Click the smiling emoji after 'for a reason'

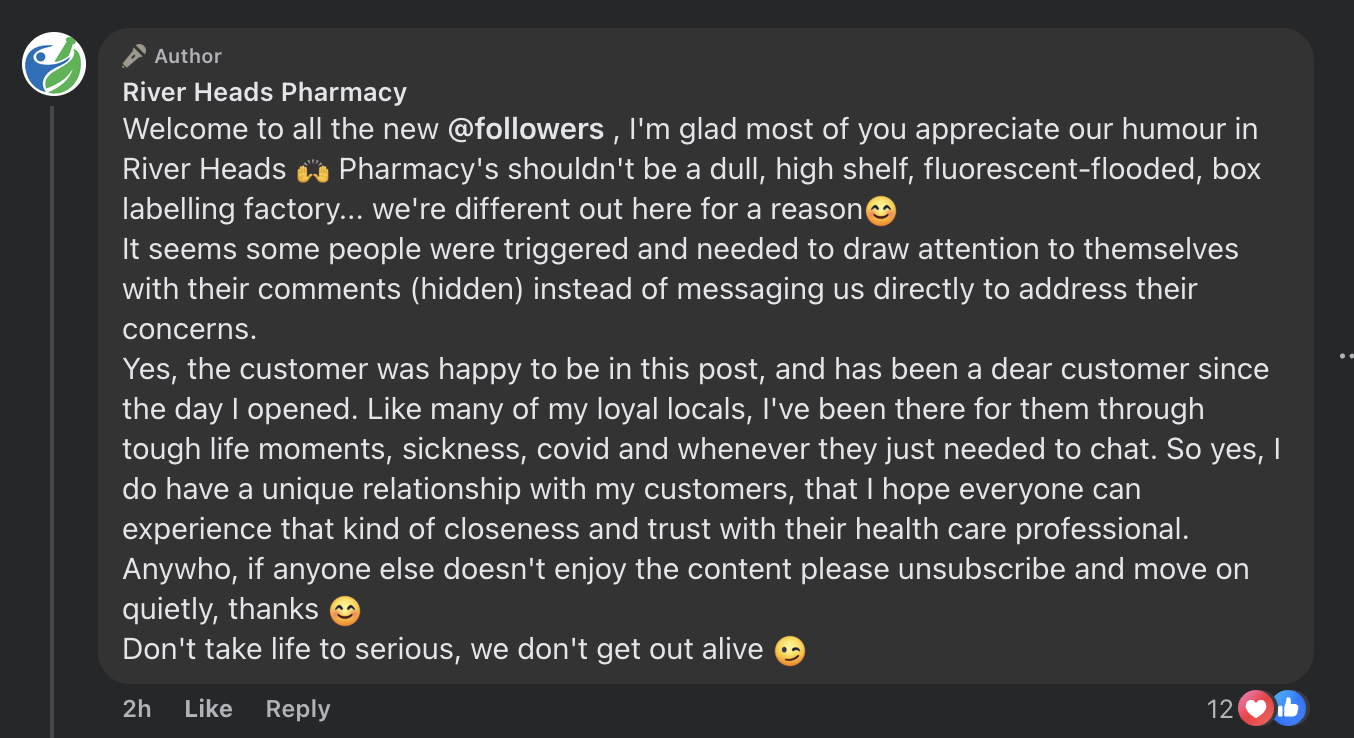click(881, 210)
